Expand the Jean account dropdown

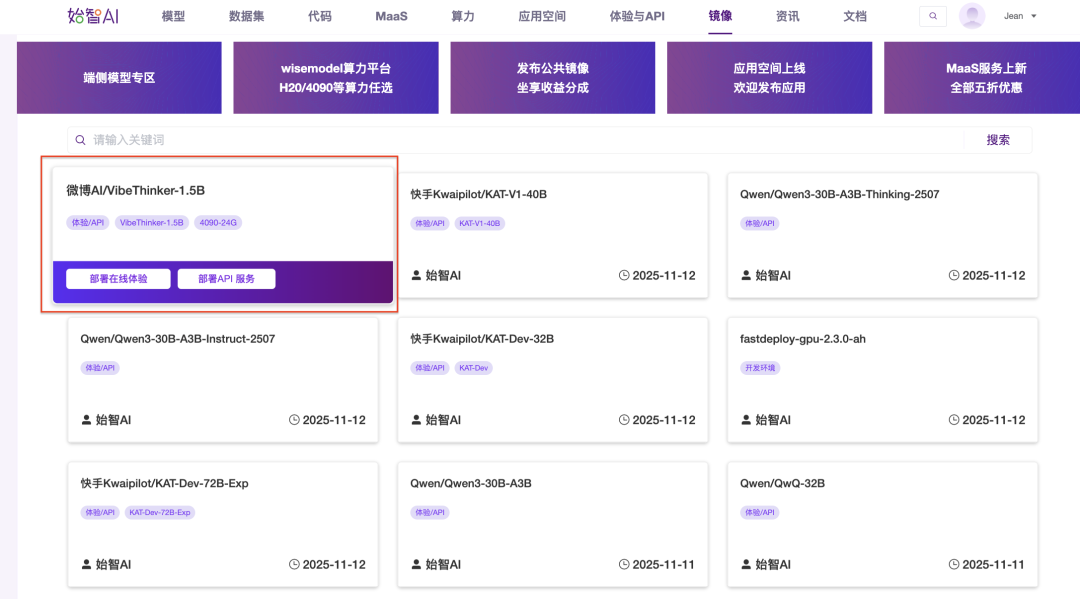pos(1020,16)
